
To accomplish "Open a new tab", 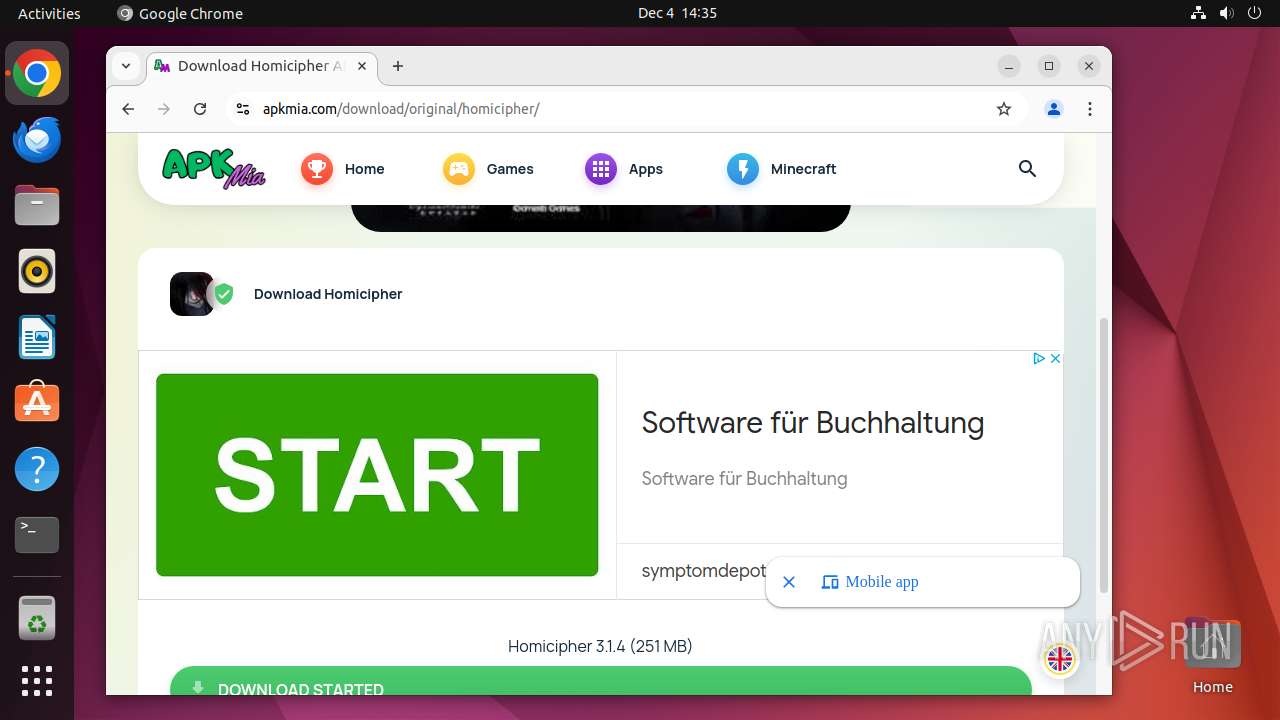I will [398, 66].
